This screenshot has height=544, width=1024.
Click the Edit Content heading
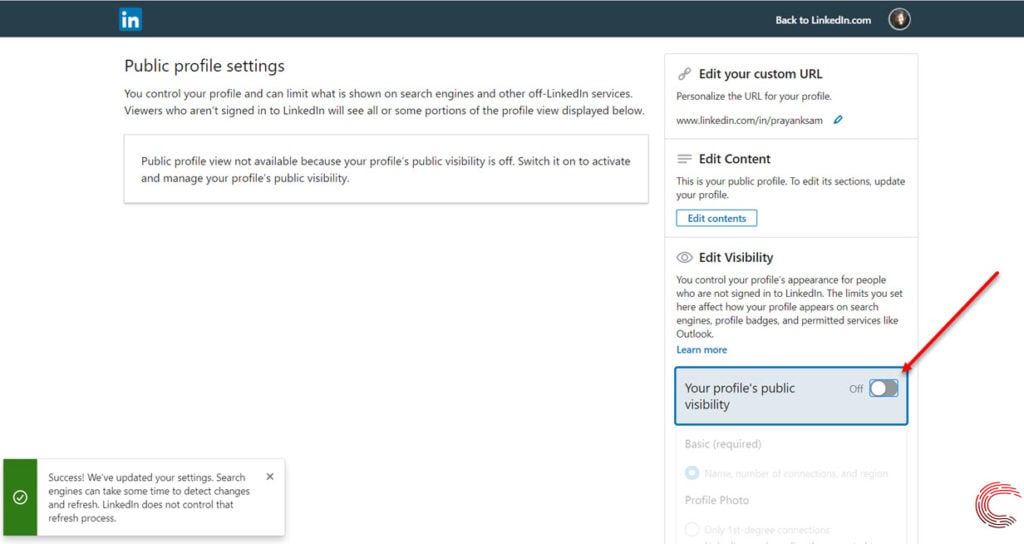pos(734,159)
